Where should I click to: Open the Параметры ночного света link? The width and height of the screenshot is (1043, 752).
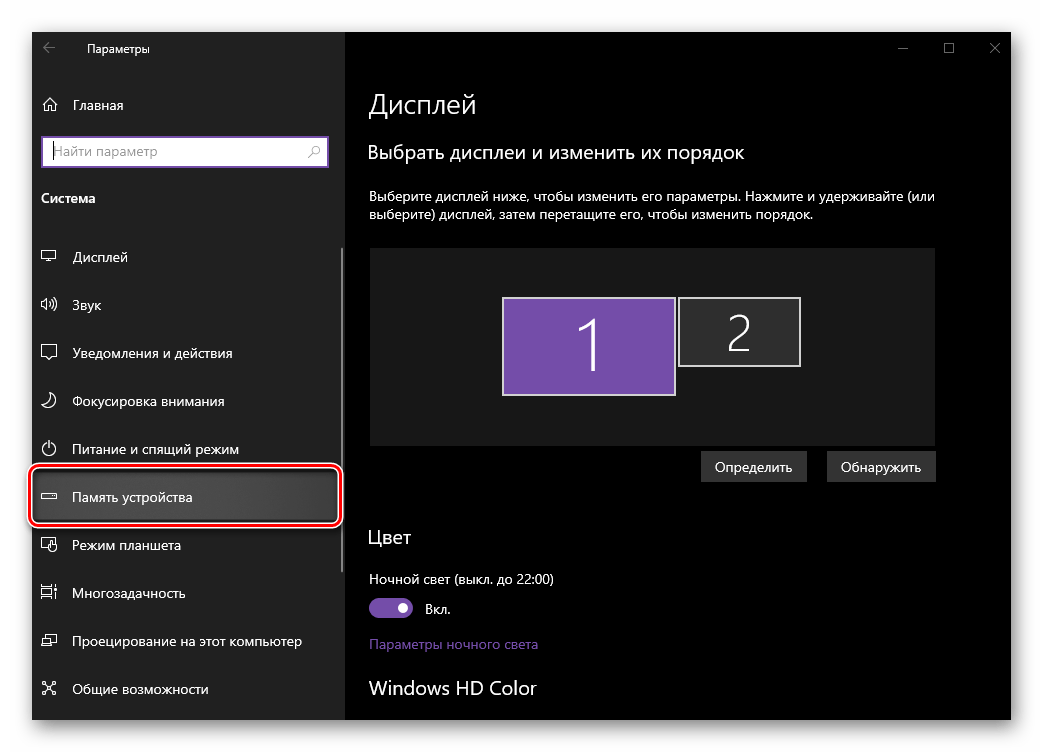coord(453,645)
